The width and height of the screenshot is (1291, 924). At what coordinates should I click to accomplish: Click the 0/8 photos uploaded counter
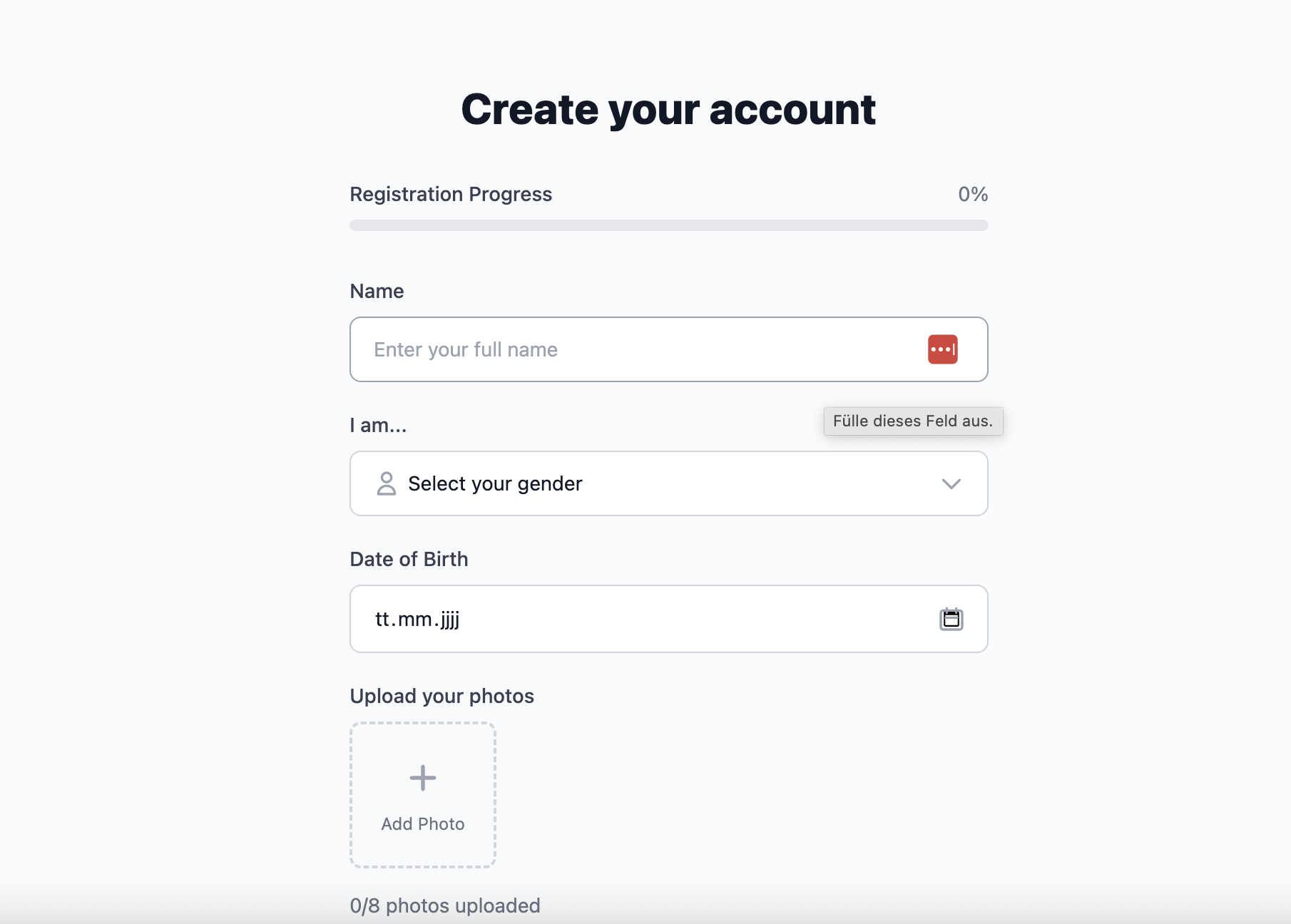[x=445, y=905]
